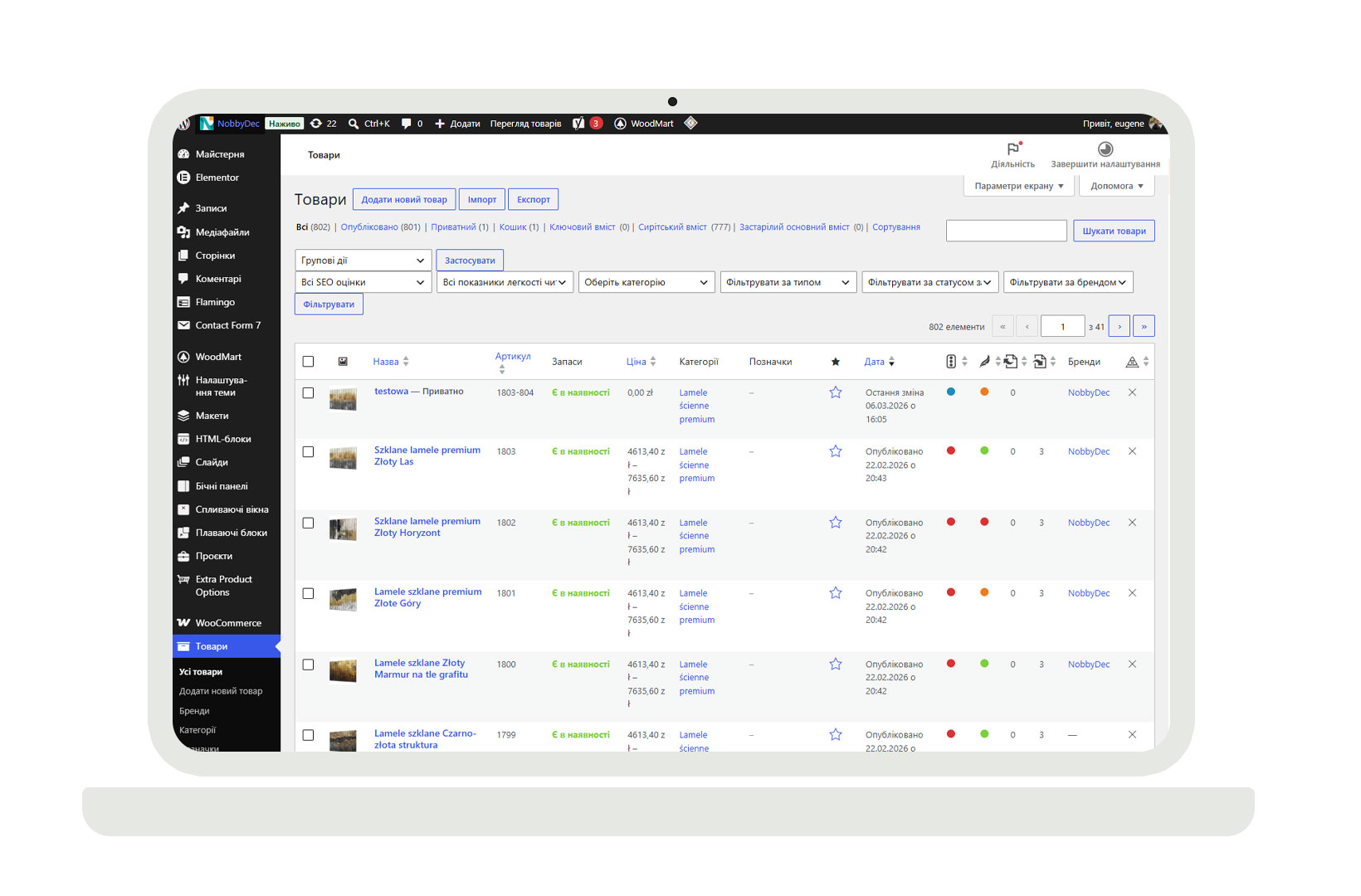Click the comments bubble icon in admin bar
Screen dimensions: 1361x896
(406, 124)
